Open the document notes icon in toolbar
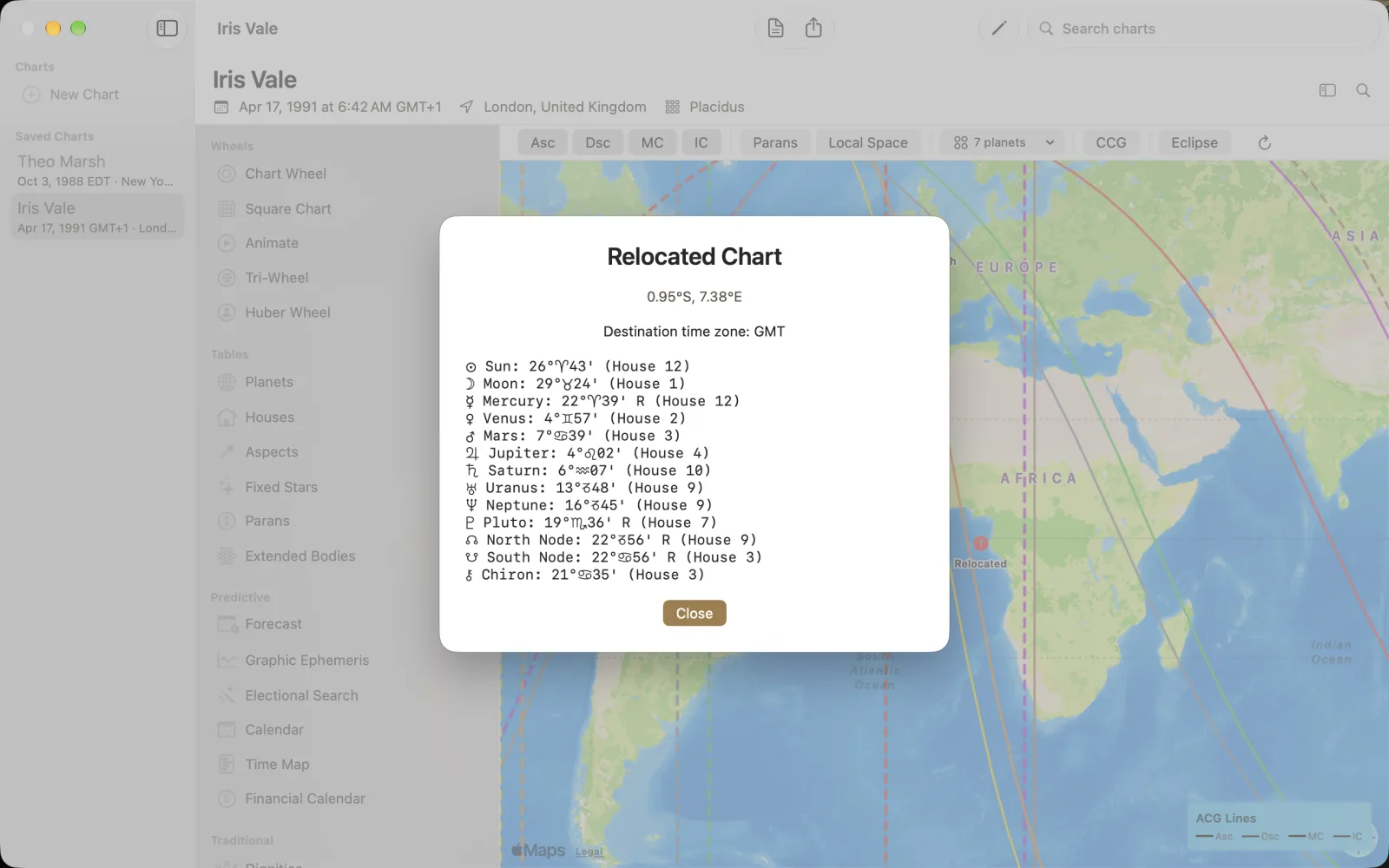The width and height of the screenshot is (1389, 868). pos(775,29)
